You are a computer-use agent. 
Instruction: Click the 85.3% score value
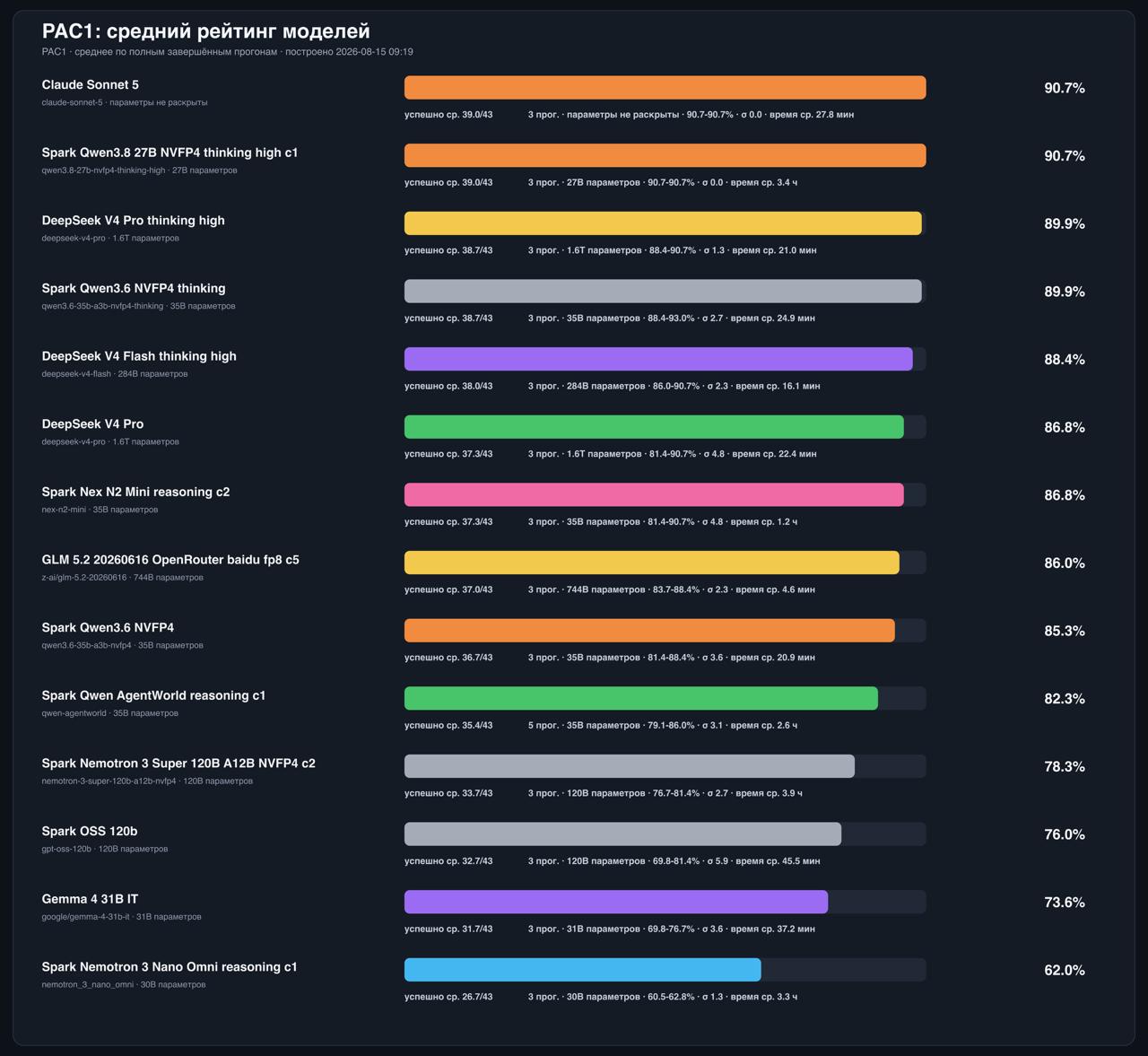1065,631
